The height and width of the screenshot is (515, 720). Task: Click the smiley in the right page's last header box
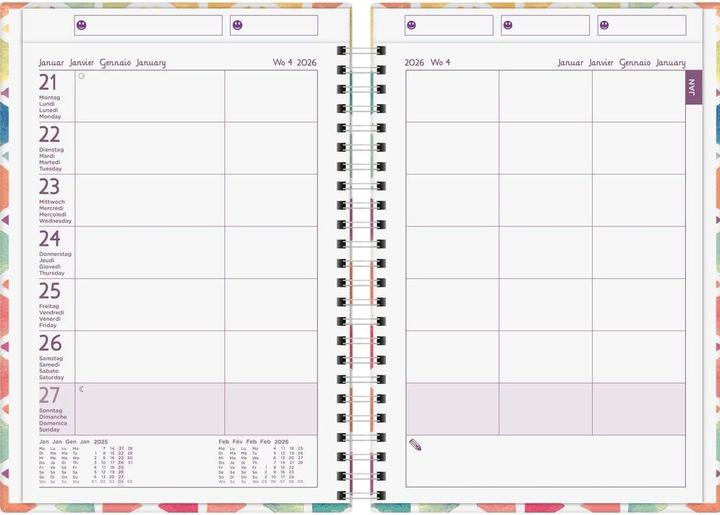pos(604,25)
